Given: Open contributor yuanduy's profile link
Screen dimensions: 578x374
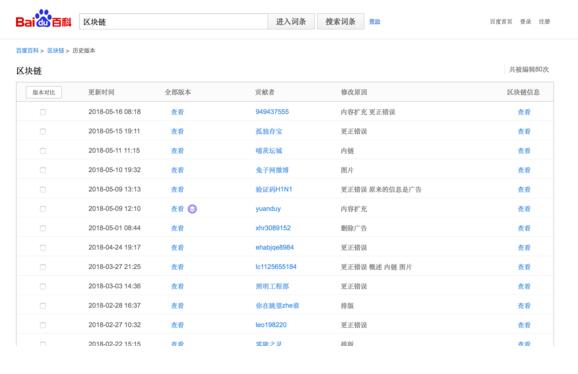Looking at the screenshot, I should [x=268, y=209].
